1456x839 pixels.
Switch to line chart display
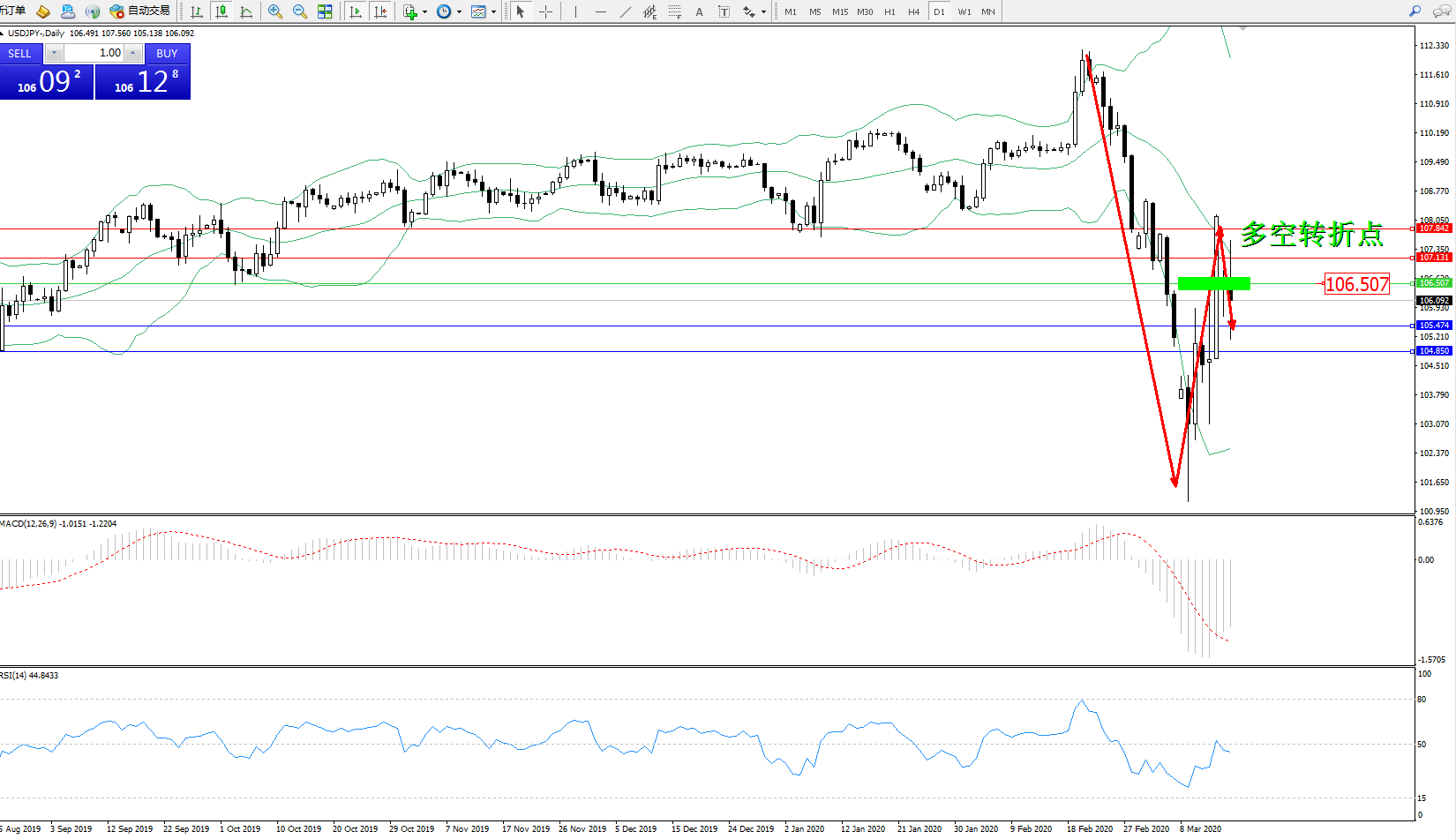pos(246,11)
